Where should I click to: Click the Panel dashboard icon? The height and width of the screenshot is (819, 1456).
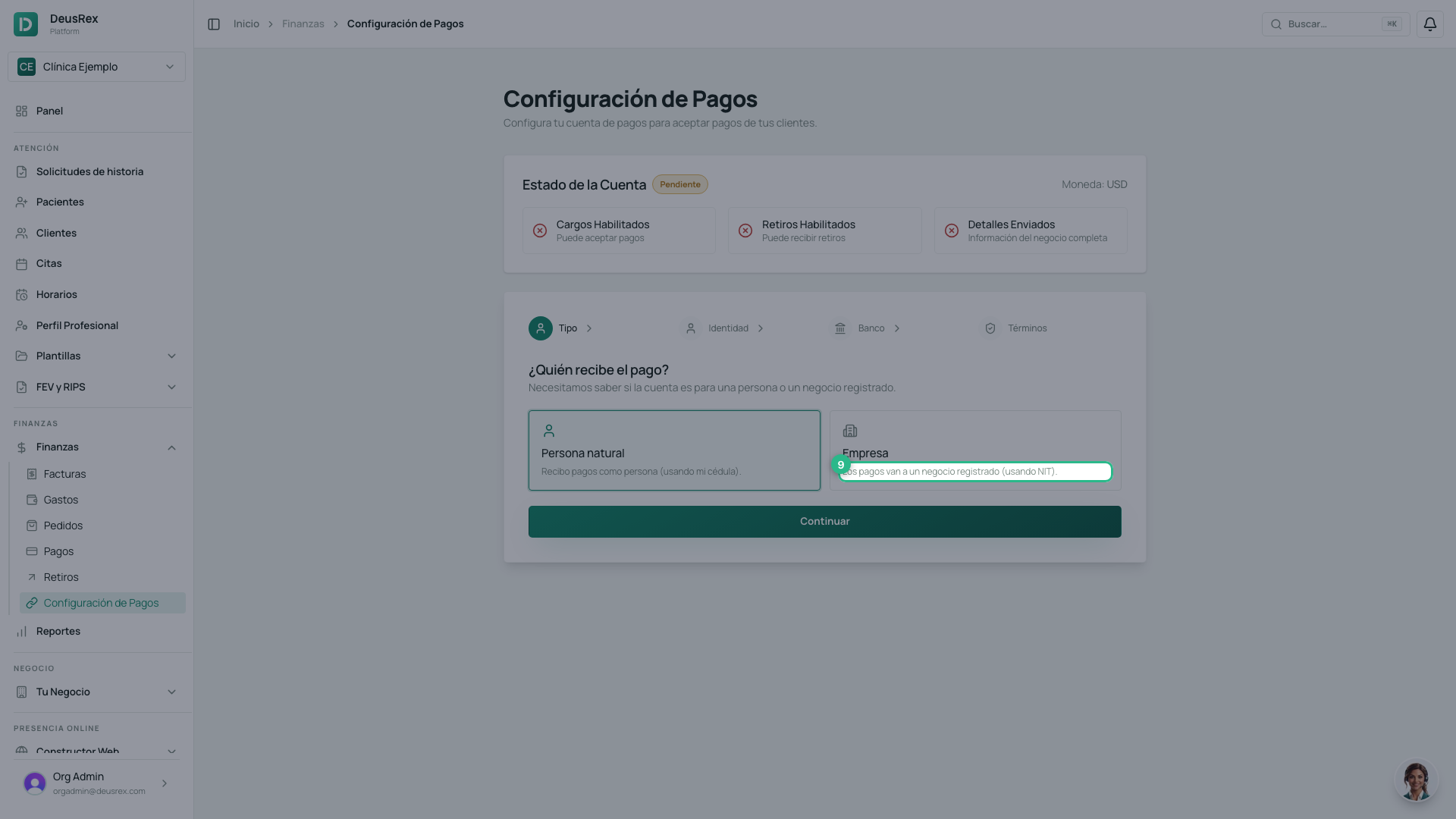click(21, 111)
